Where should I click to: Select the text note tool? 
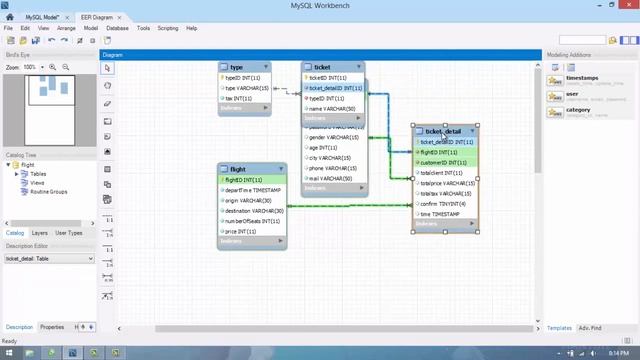(x=107, y=137)
